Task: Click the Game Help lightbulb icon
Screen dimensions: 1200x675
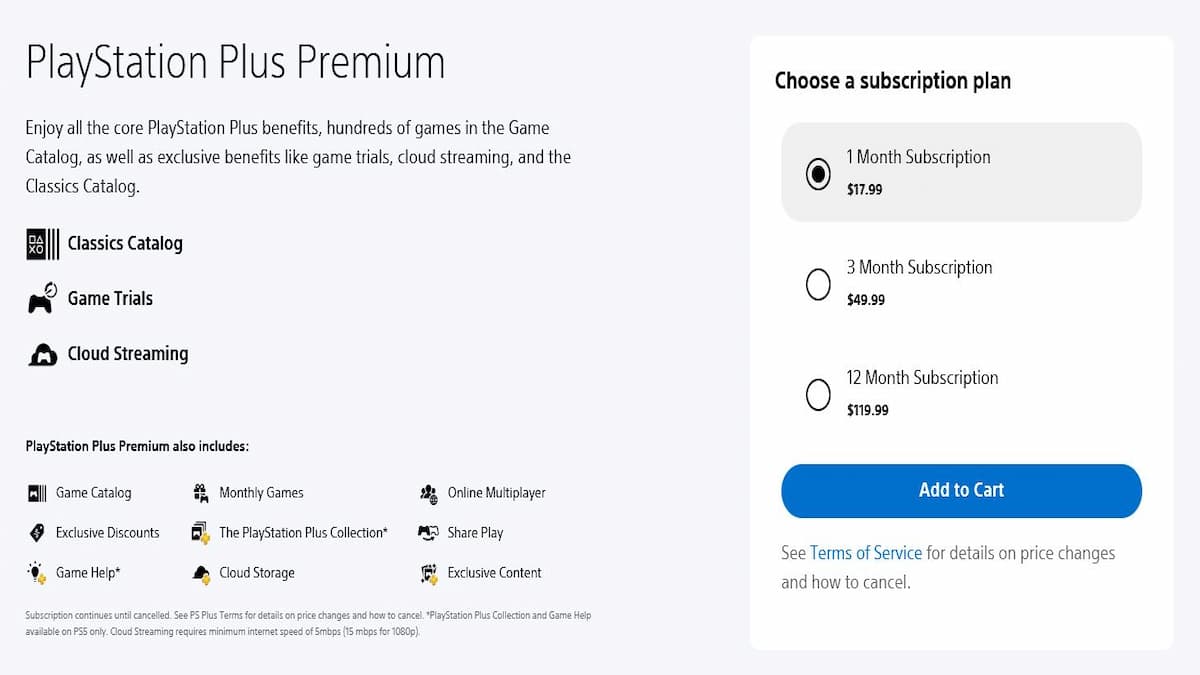Action: coord(37,573)
